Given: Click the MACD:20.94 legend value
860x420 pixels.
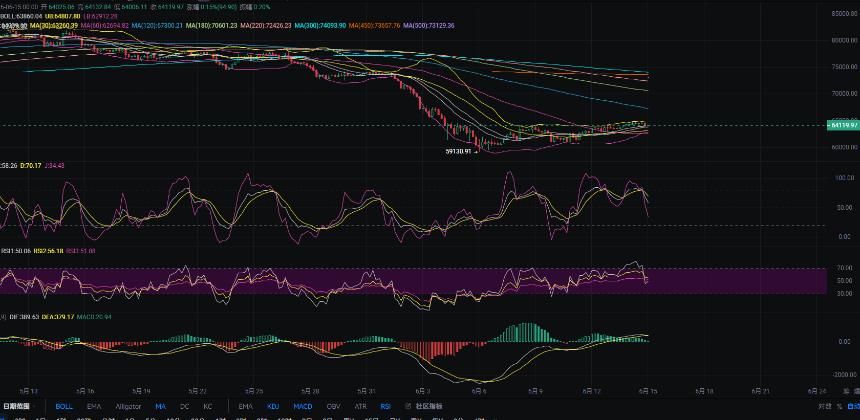Looking at the screenshot, I should point(94,317).
